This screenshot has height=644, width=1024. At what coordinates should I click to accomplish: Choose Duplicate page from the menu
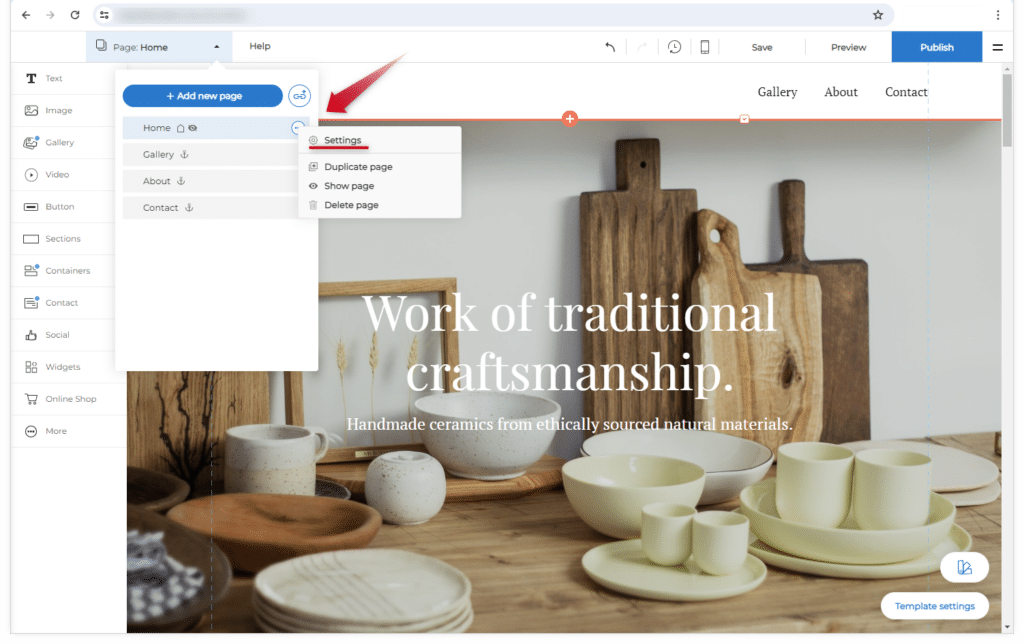358,167
